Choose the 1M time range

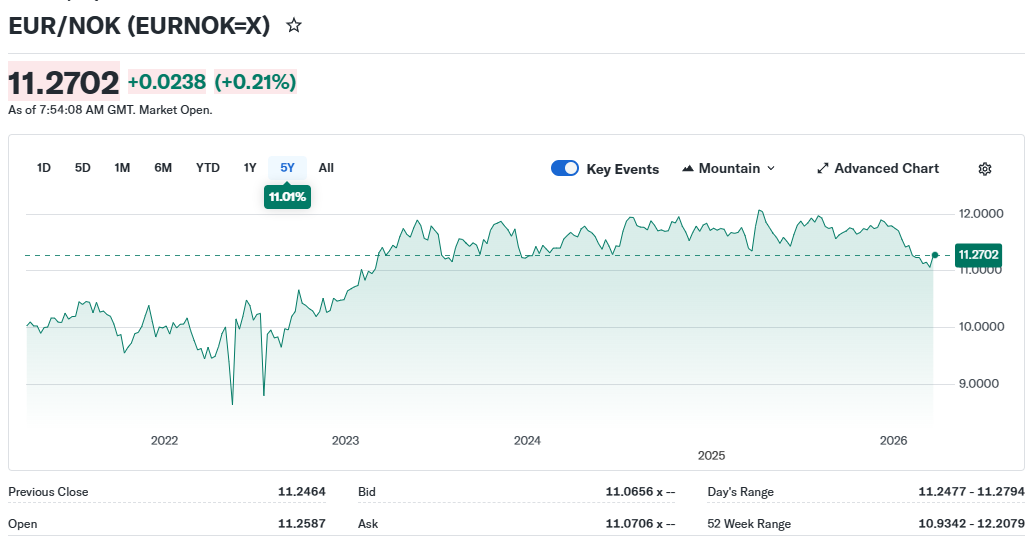pos(122,168)
